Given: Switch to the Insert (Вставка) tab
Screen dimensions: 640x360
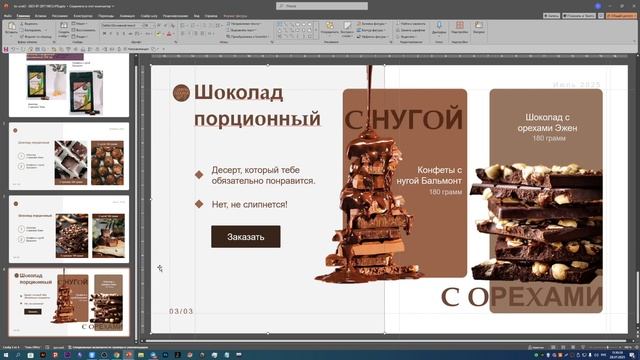Looking at the screenshot, I should pyautogui.click(x=40, y=16).
